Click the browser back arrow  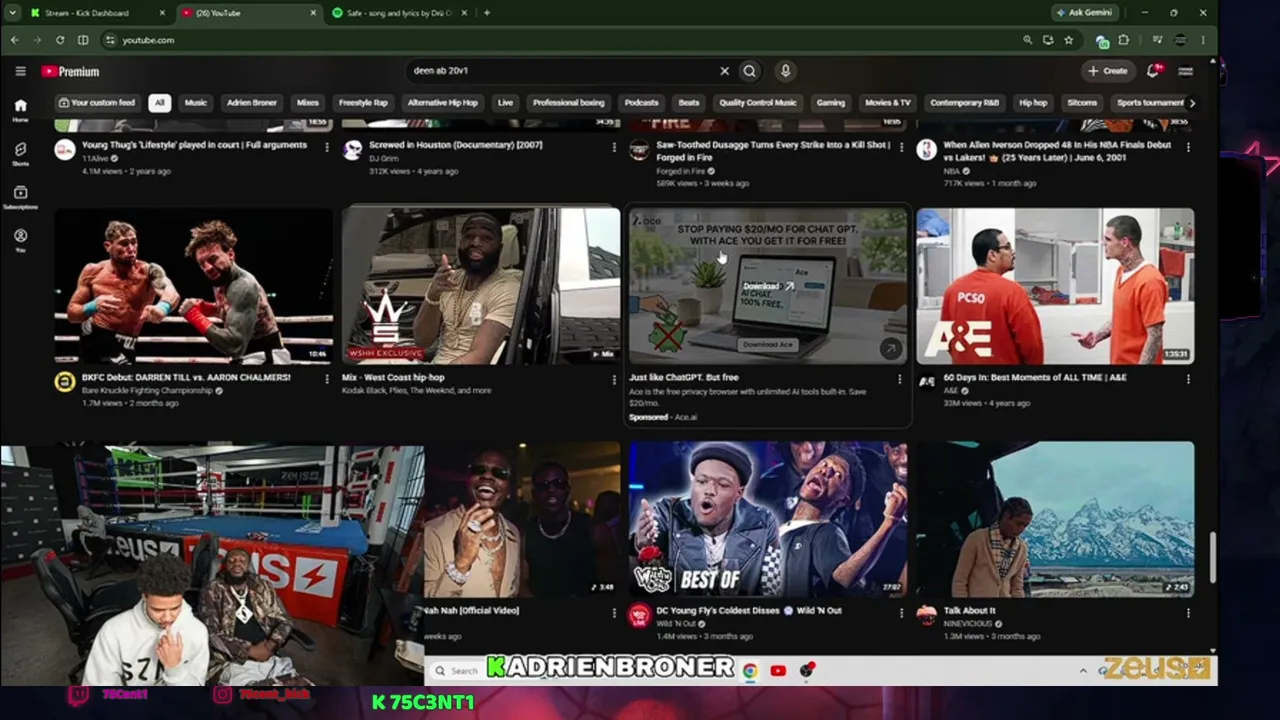click(x=14, y=40)
